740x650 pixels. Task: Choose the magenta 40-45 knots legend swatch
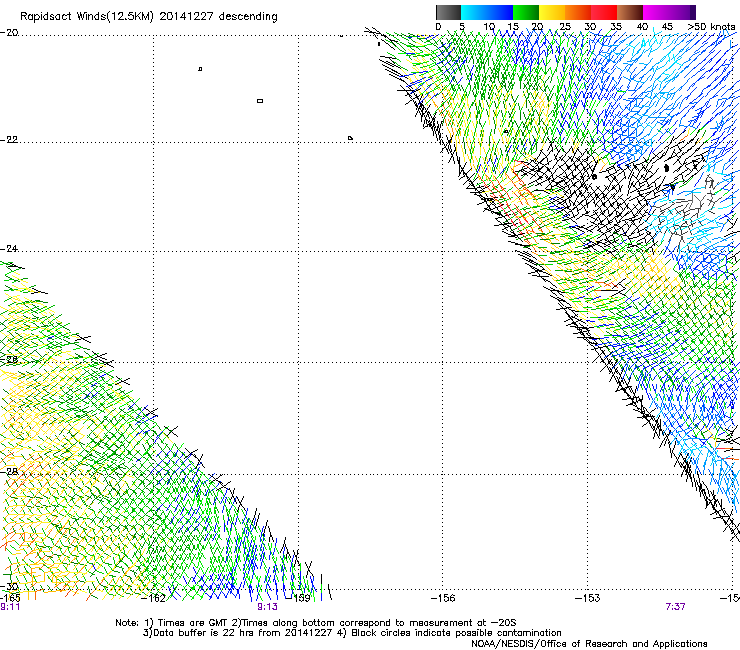coord(656,12)
